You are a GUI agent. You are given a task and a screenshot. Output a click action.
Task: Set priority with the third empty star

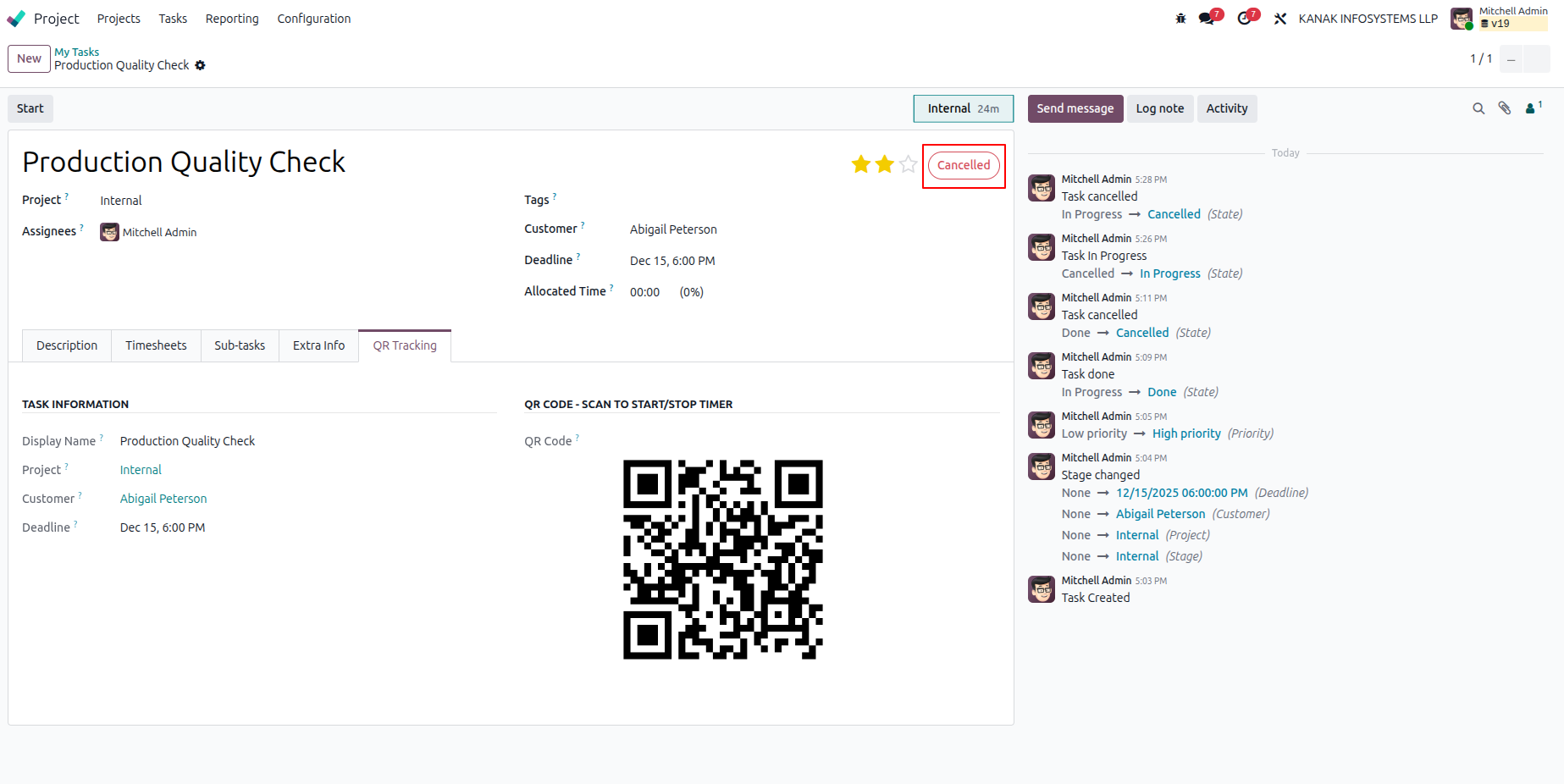[x=909, y=164]
